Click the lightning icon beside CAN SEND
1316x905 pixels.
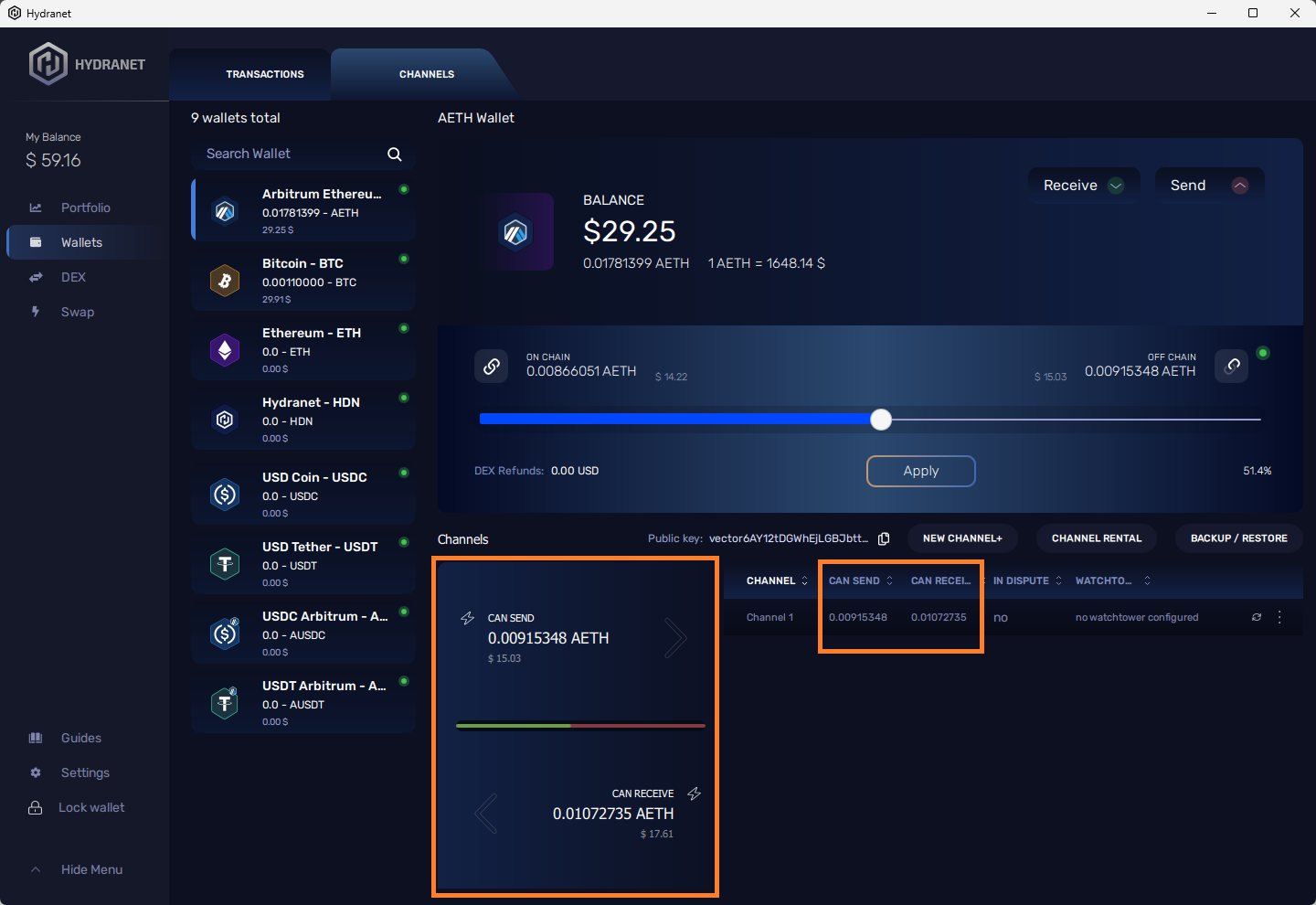coord(468,618)
